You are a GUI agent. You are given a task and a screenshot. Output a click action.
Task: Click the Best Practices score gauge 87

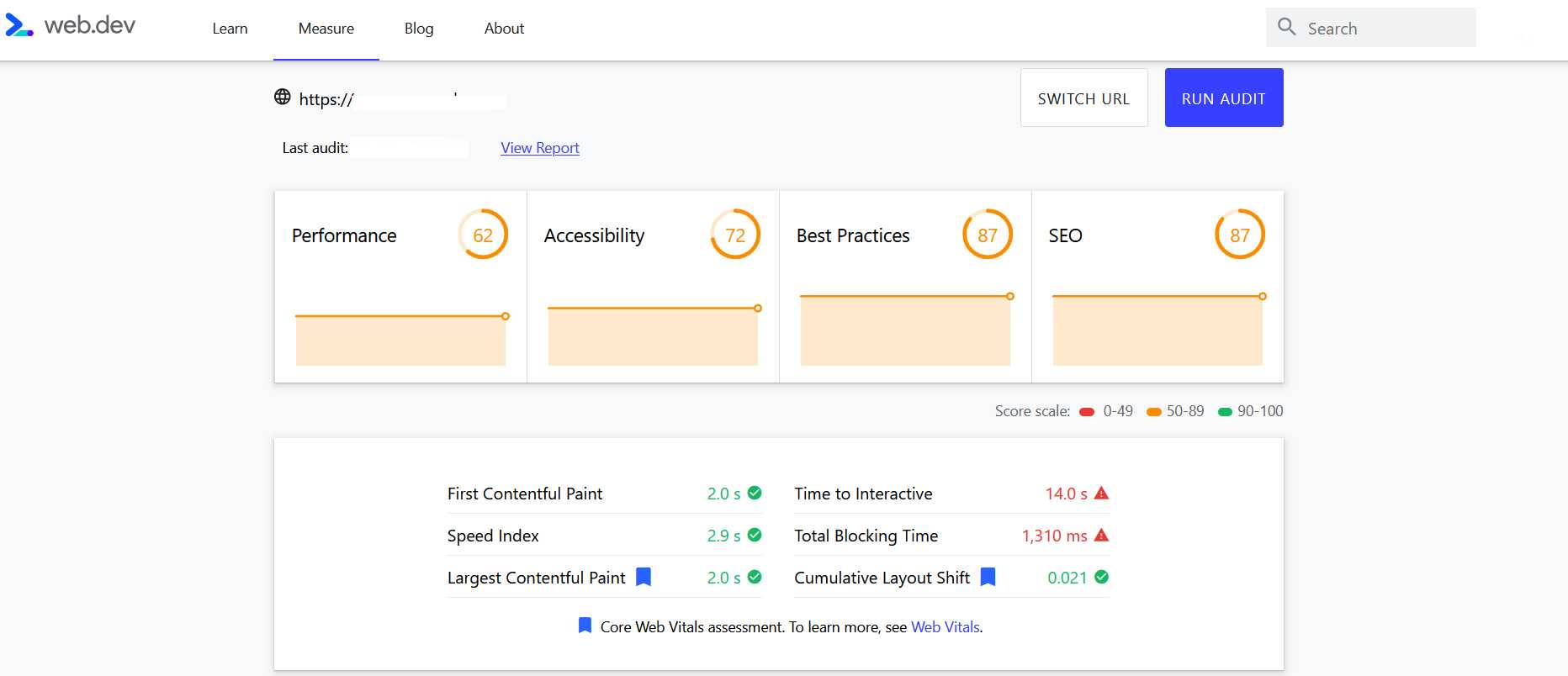coord(988,235)
